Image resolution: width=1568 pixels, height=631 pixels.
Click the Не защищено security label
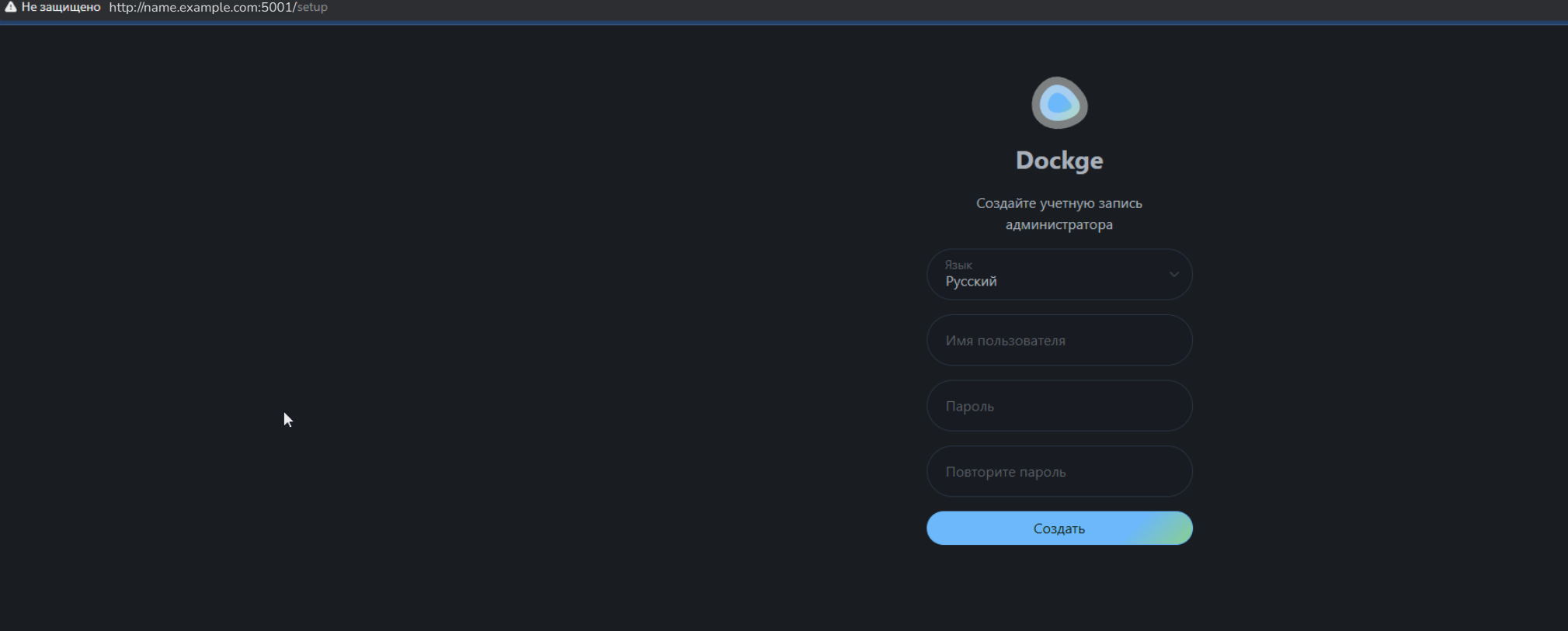(61, 7)
